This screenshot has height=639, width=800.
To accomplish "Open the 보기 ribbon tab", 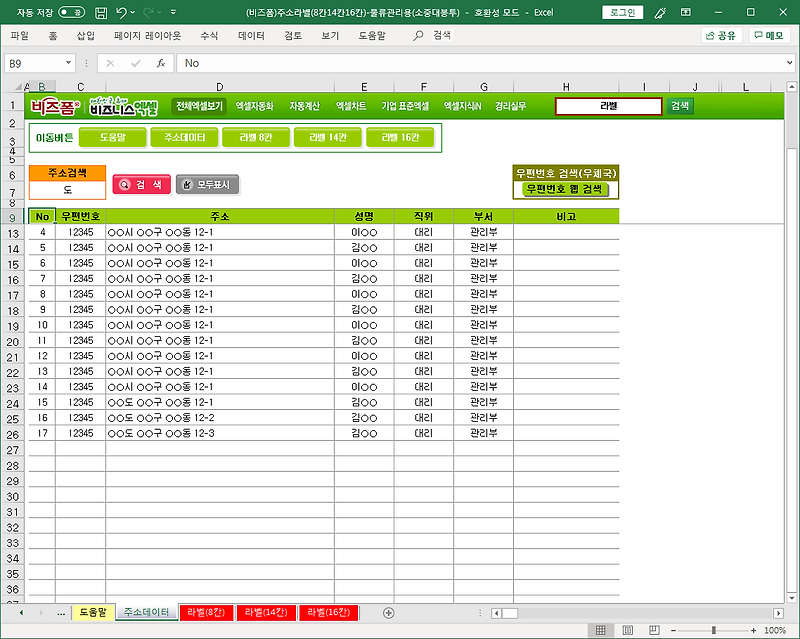I will pyautogui.click(x=330, y=35).
